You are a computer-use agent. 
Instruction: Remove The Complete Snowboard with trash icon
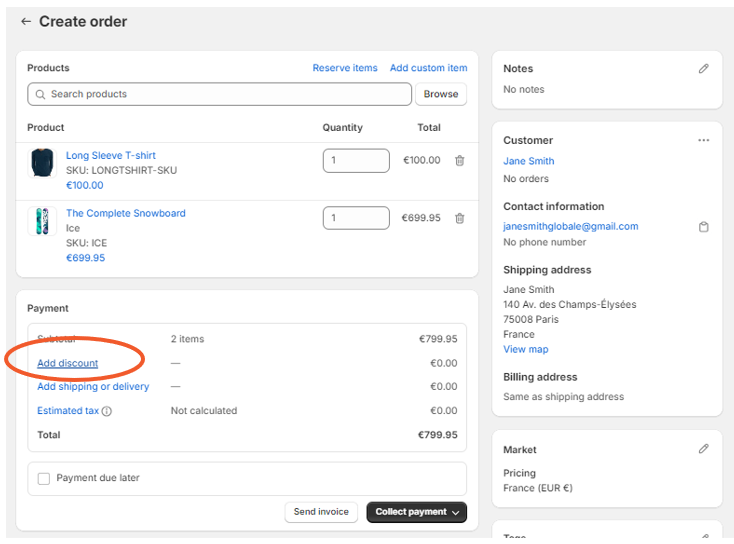tap(459, 218)
